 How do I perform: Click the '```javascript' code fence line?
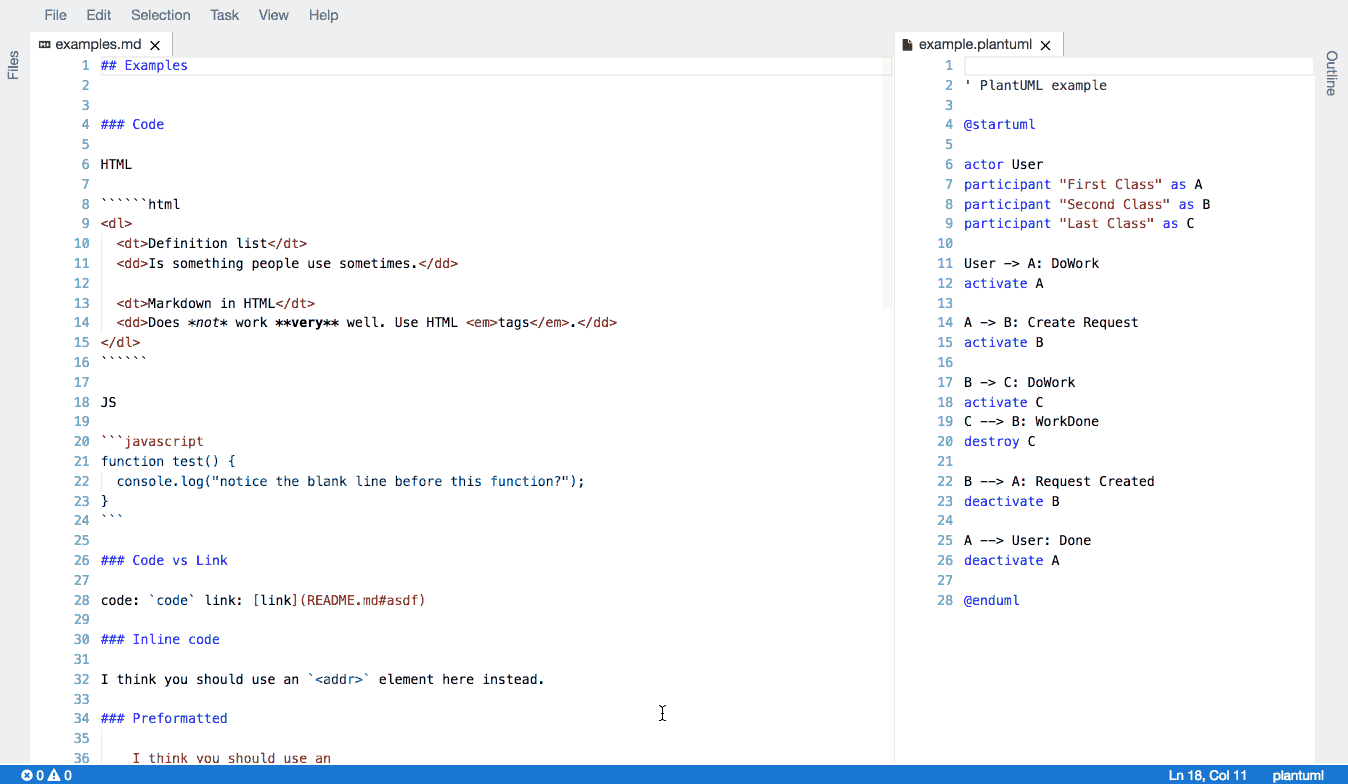152,441
